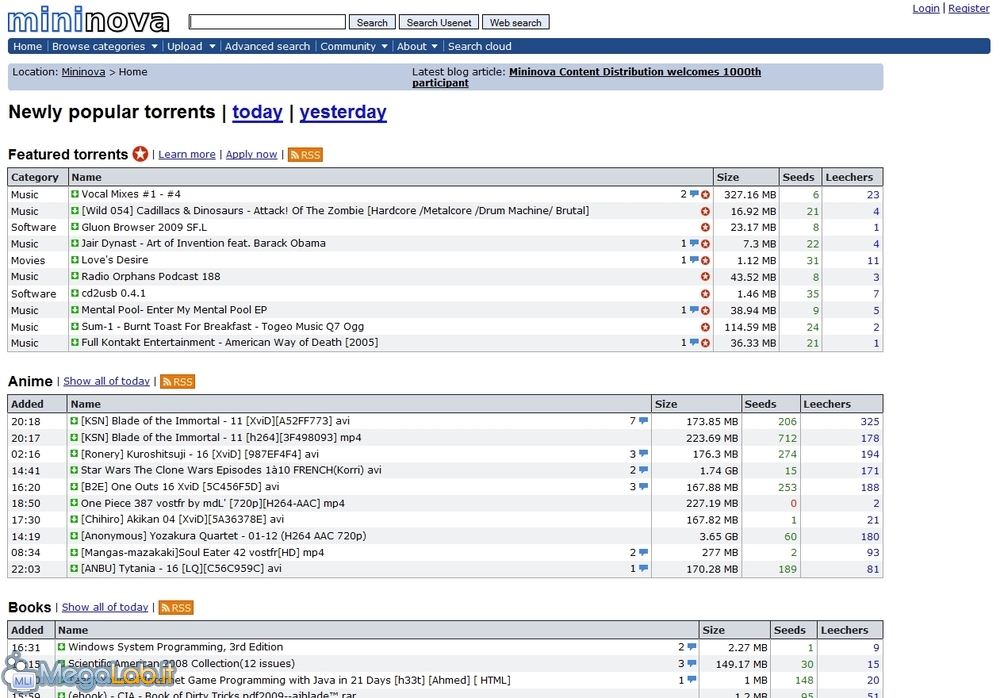
Task: Open the yesterday popular torrents link
Action: [343, 112]
